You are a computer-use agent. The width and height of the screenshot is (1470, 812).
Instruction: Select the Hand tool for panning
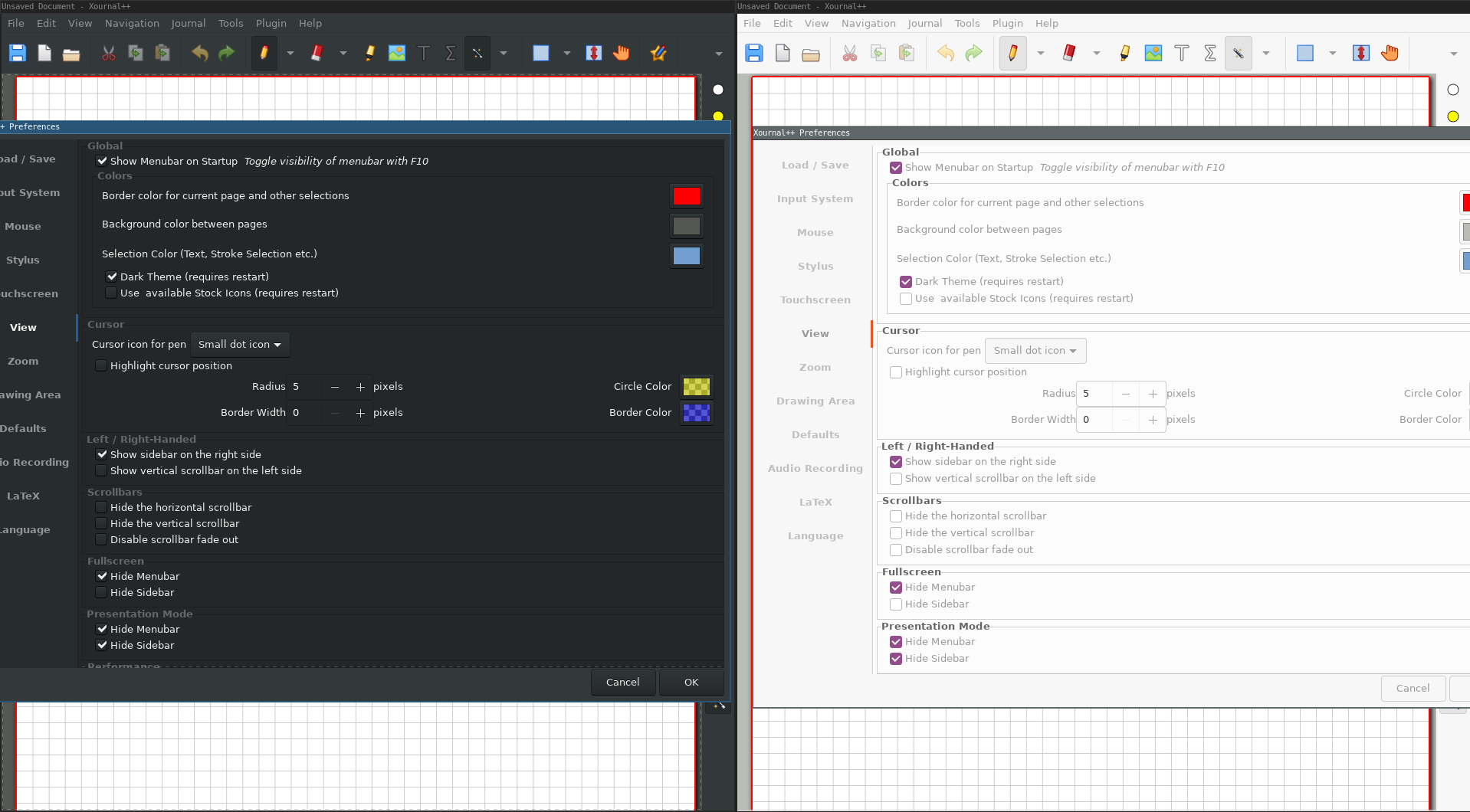coord(621,54)
